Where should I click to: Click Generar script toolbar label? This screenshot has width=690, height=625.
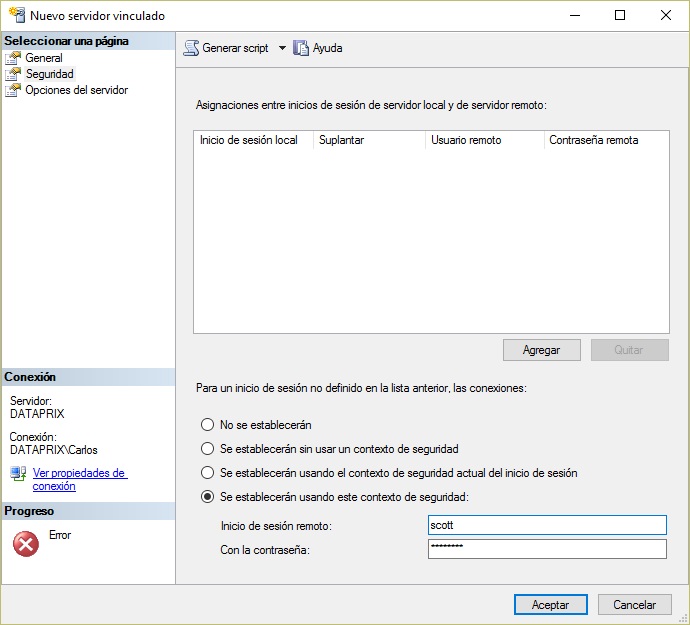coord(235,48)
